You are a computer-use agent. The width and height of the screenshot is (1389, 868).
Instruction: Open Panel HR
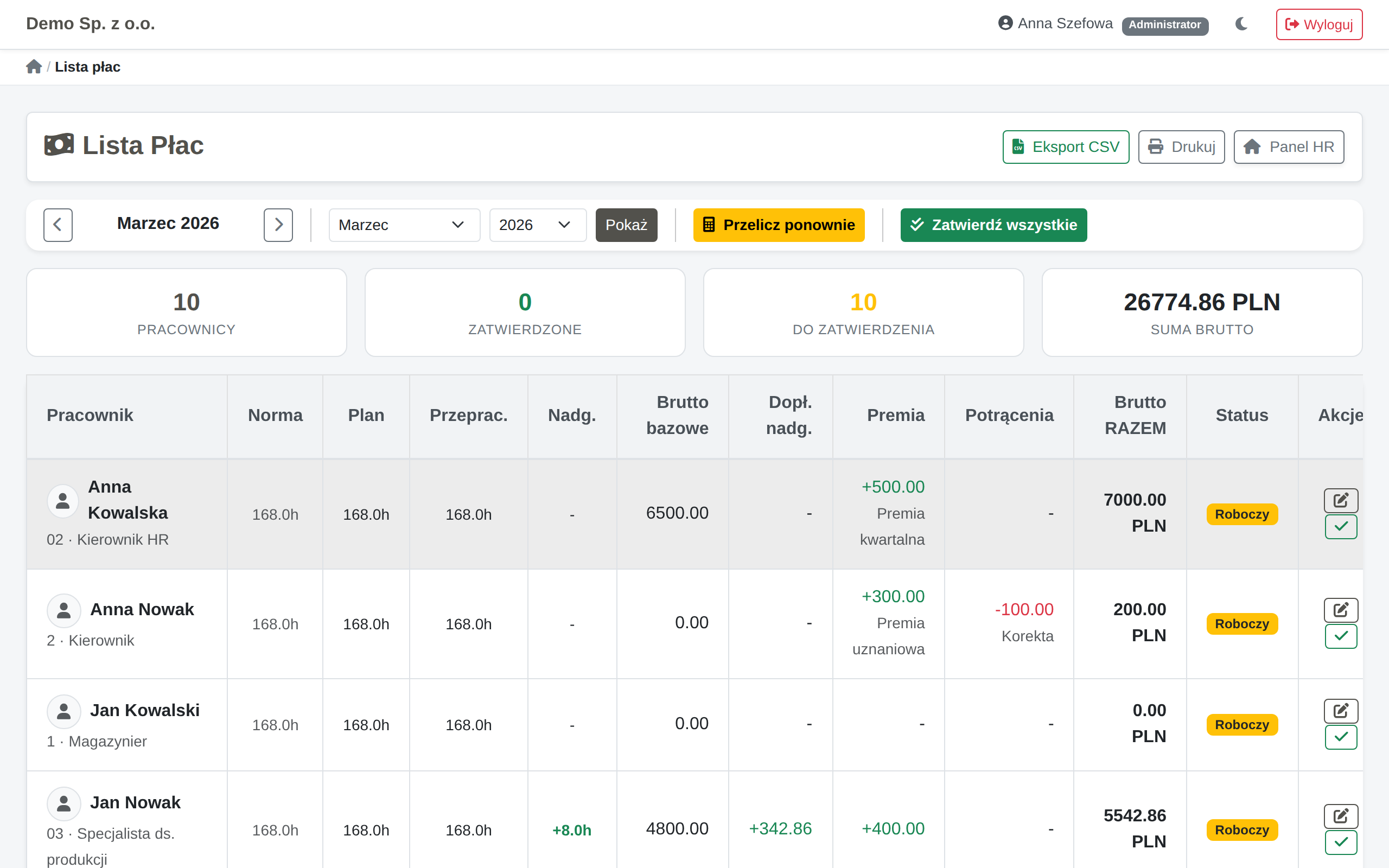(x=1289, y=147)
